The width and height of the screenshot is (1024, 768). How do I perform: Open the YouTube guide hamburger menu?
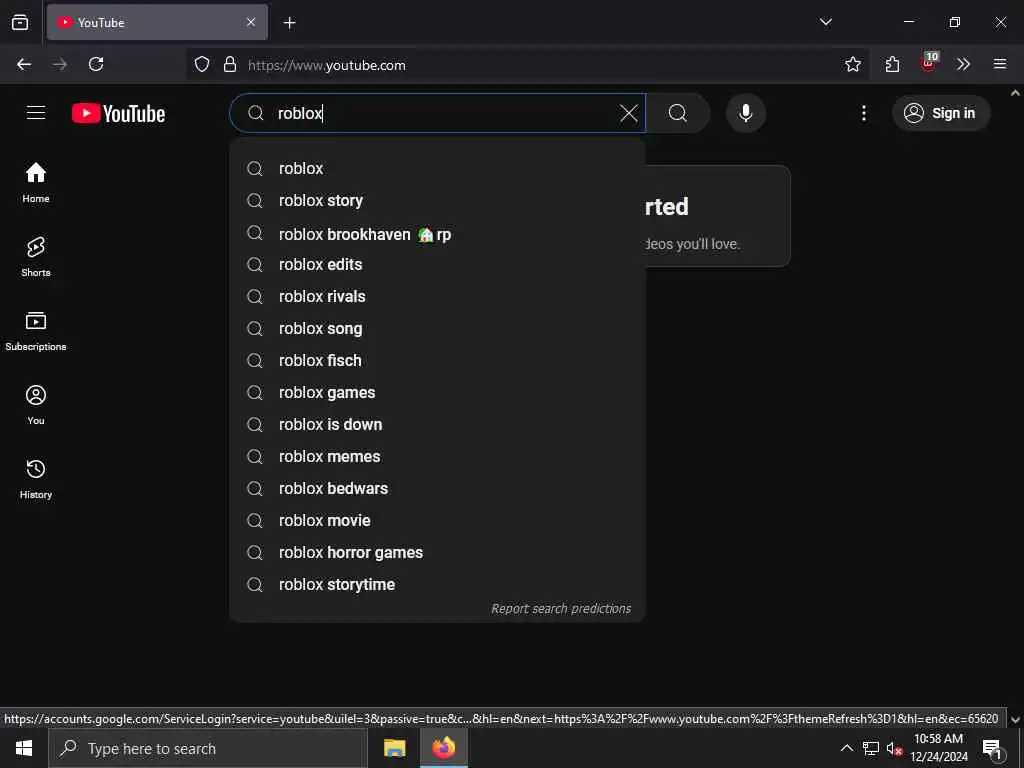36,113
